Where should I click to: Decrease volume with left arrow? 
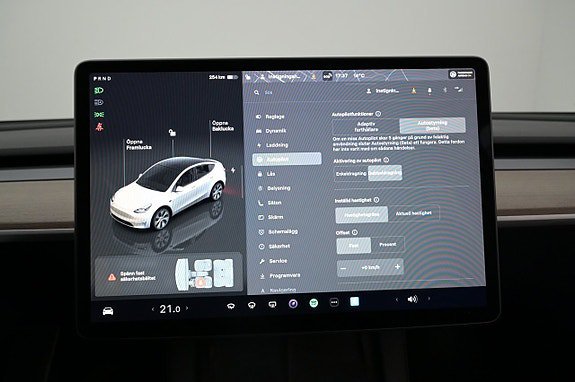pos(396,300)
